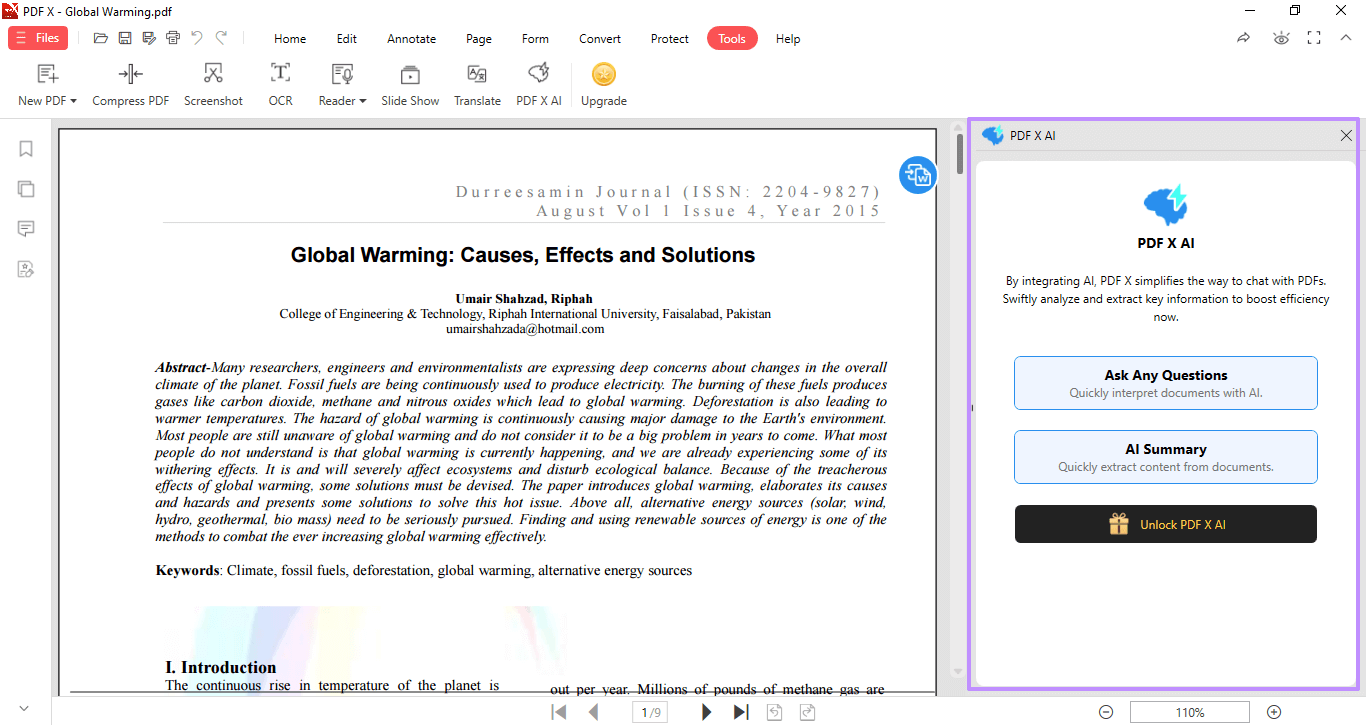
Task: Toggle full screen reading mode
Action: click(x=1313, y=37)
